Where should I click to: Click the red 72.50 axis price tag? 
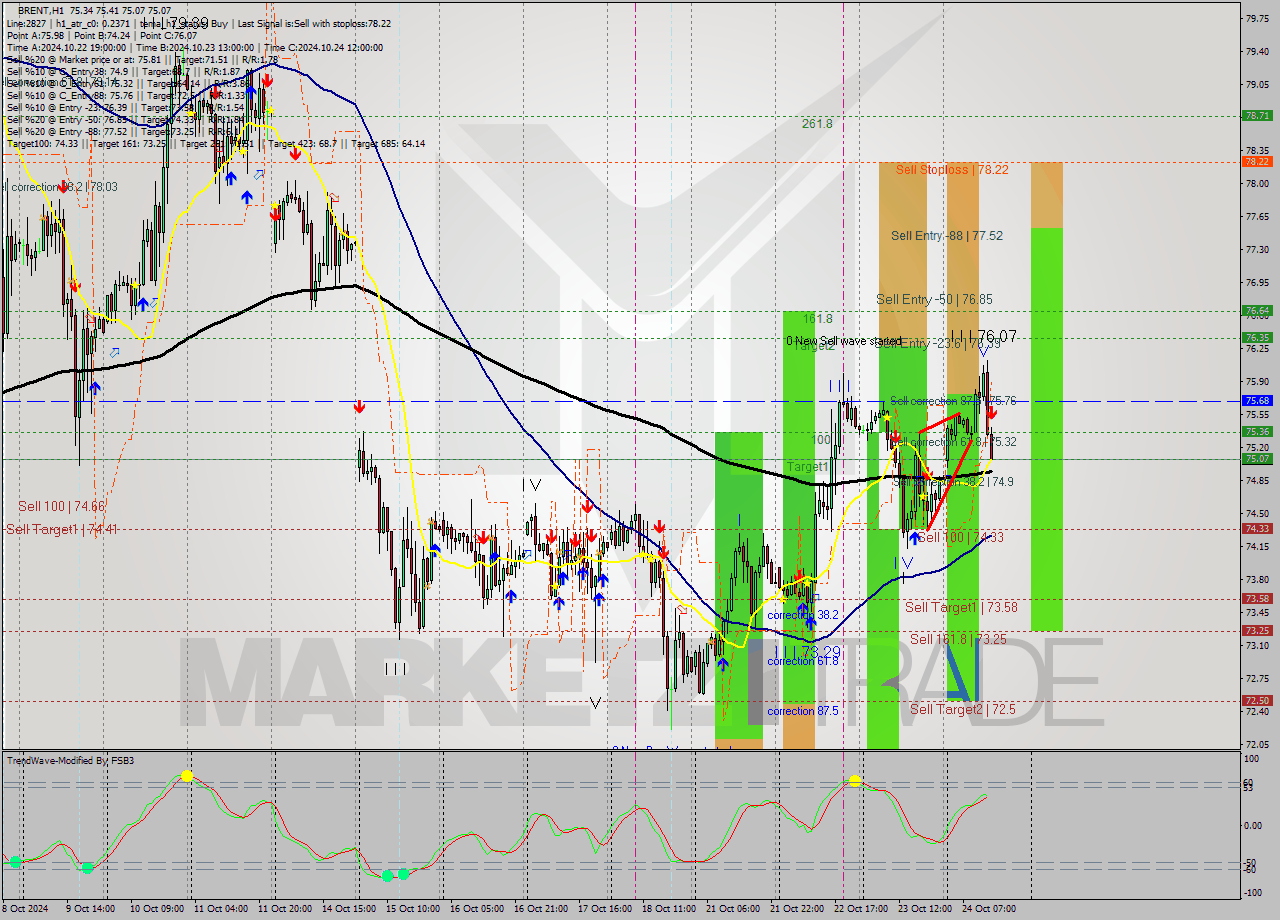click(1257, 700)
